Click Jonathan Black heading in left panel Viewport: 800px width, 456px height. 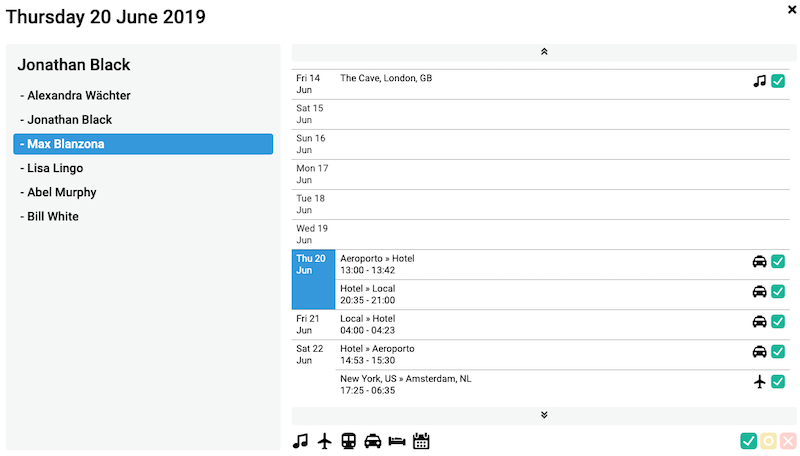[74, 65]
